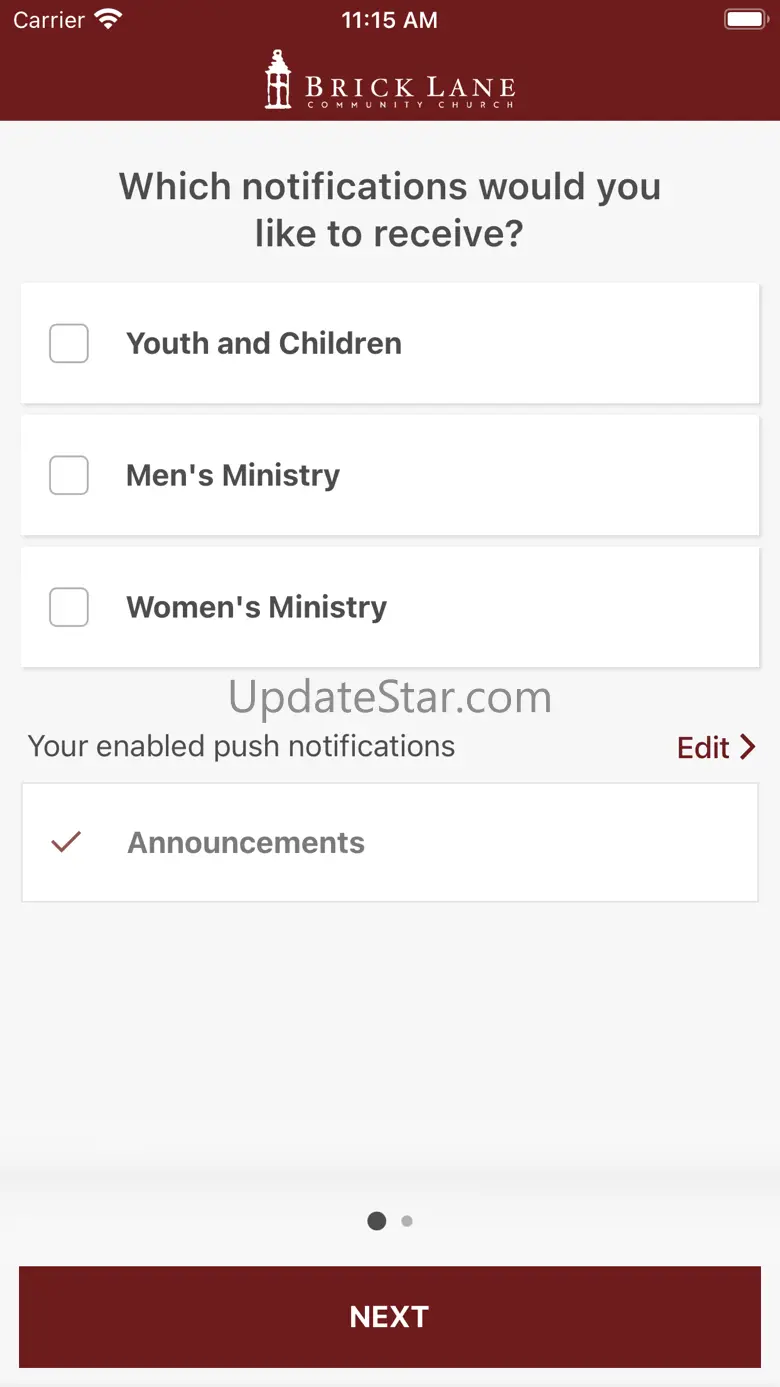Click the battery icon in status bar
The image size is (780, 1387).
tap(745, 20)
